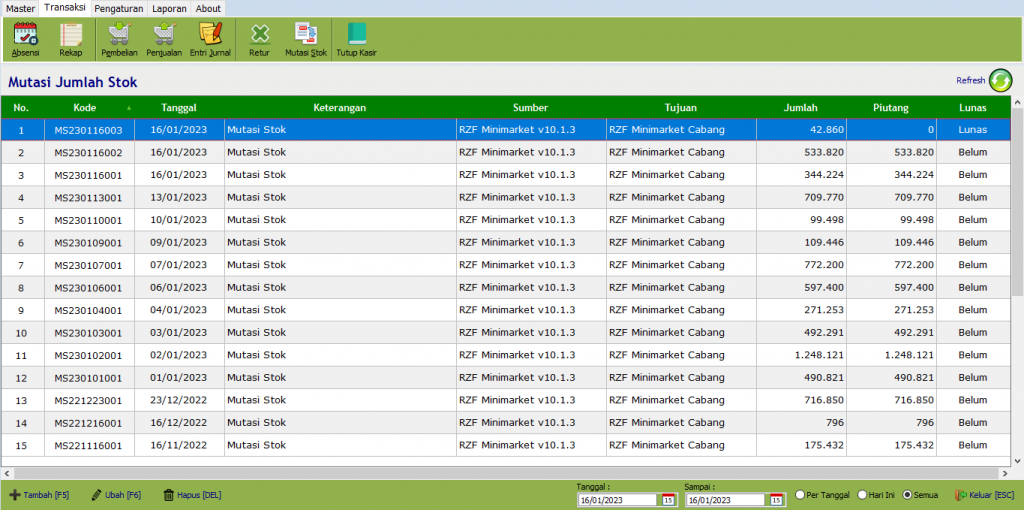This screenshot has width=1024, height=510.
Task: Open the Pembelian purchase cart
Action: coord(119,39)
